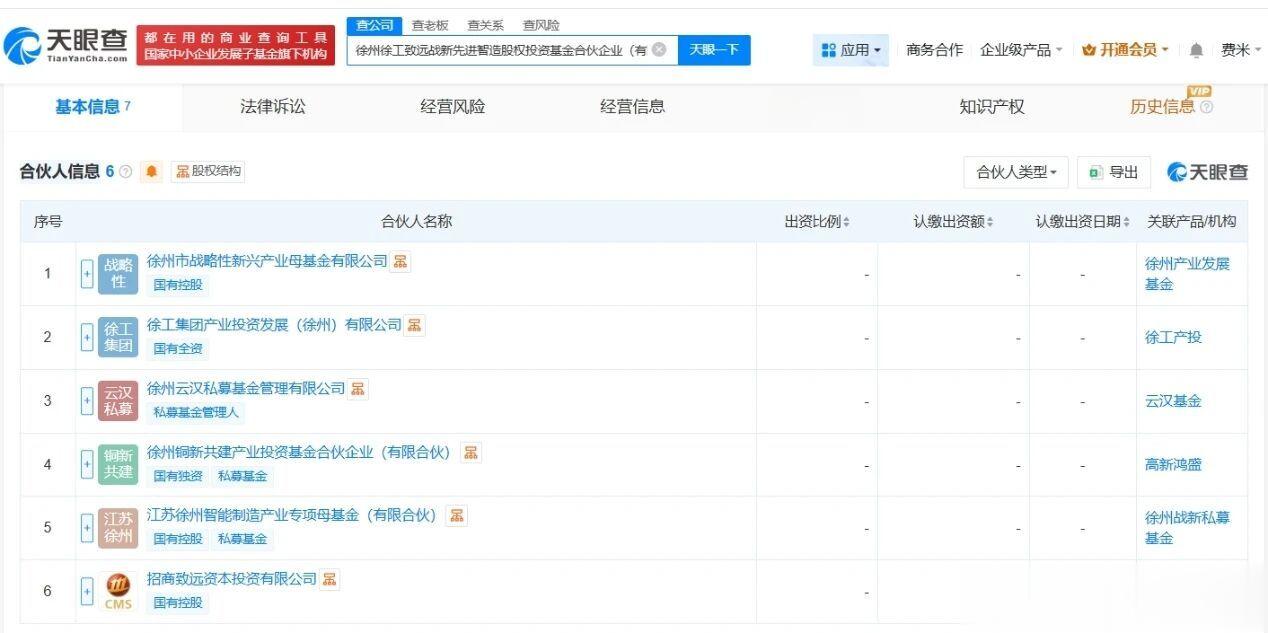Select the 基本信息 tab
The width and height of the screenshot is (1268, 633).
click(x=93, y=106)
